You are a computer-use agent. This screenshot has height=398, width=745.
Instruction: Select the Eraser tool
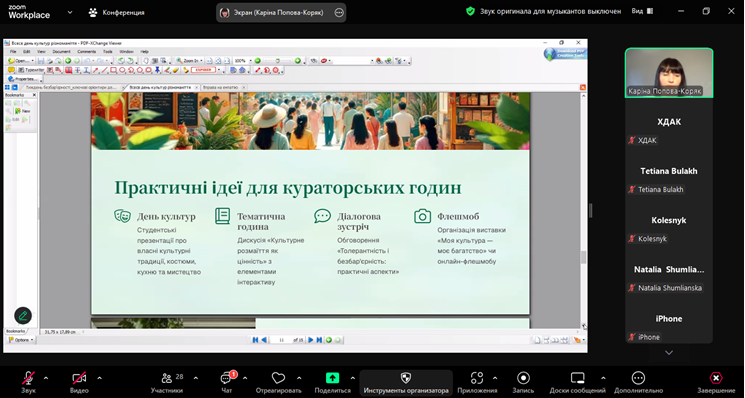point(175,70)
